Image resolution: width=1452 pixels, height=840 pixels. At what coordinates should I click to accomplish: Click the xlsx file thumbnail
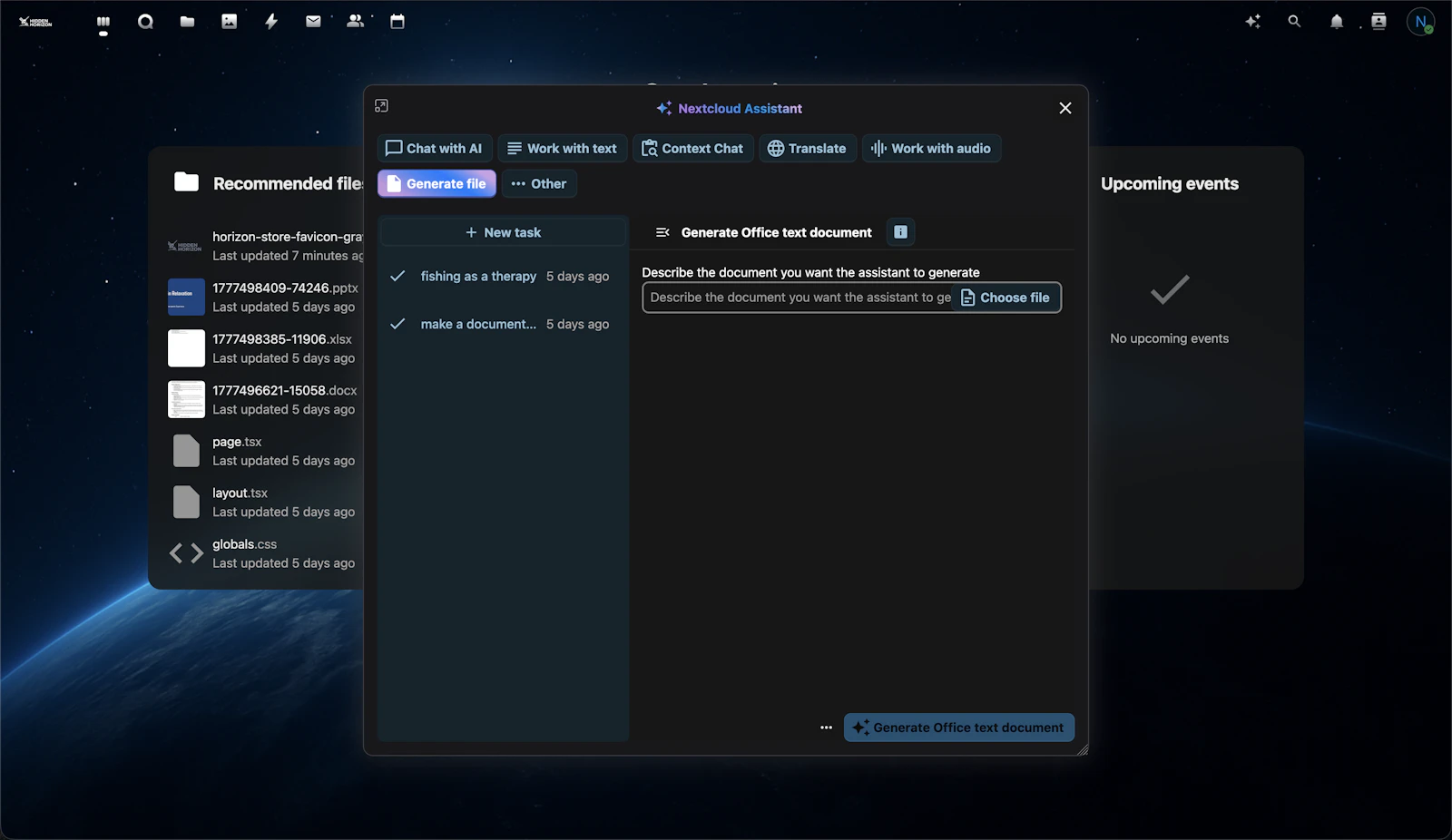[186, 348]
